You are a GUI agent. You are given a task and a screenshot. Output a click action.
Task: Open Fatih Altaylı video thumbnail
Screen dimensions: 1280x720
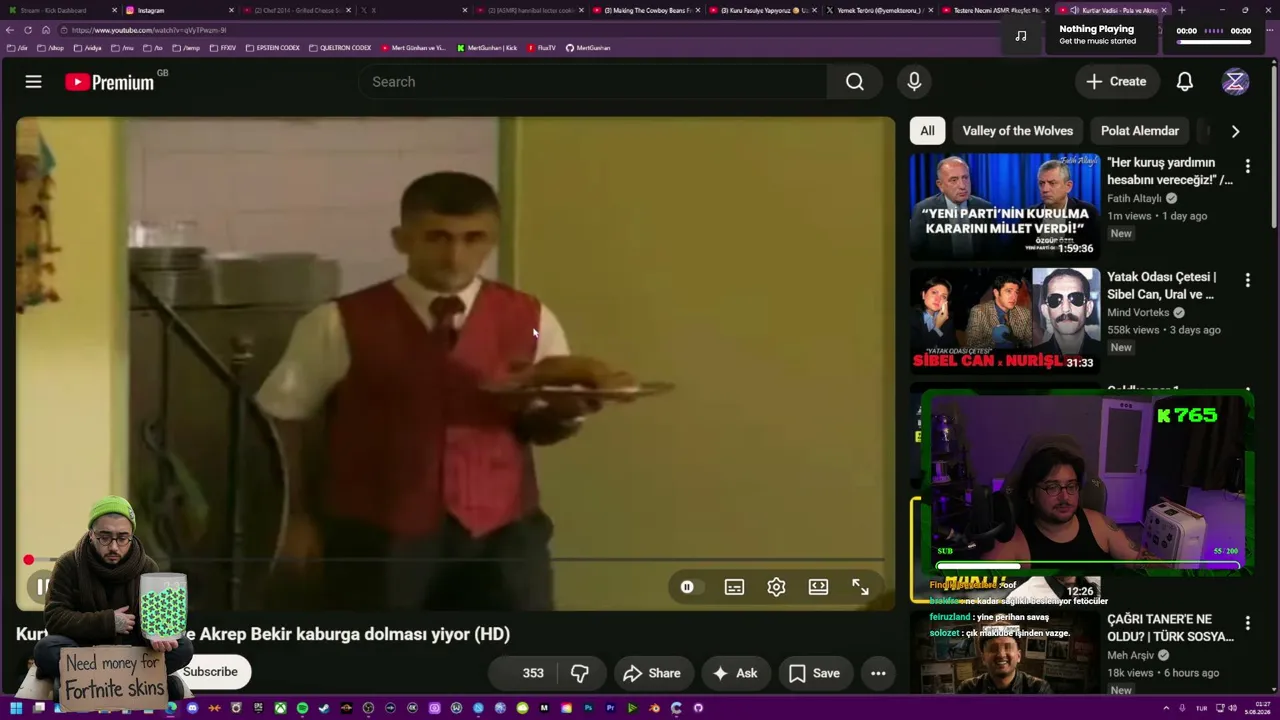[x=1005, y=206]
